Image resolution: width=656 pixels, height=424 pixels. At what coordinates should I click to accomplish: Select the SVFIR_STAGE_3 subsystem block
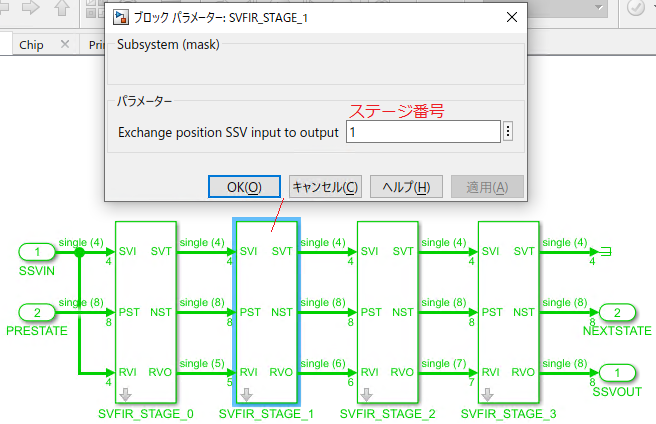[x=508, y=312]
